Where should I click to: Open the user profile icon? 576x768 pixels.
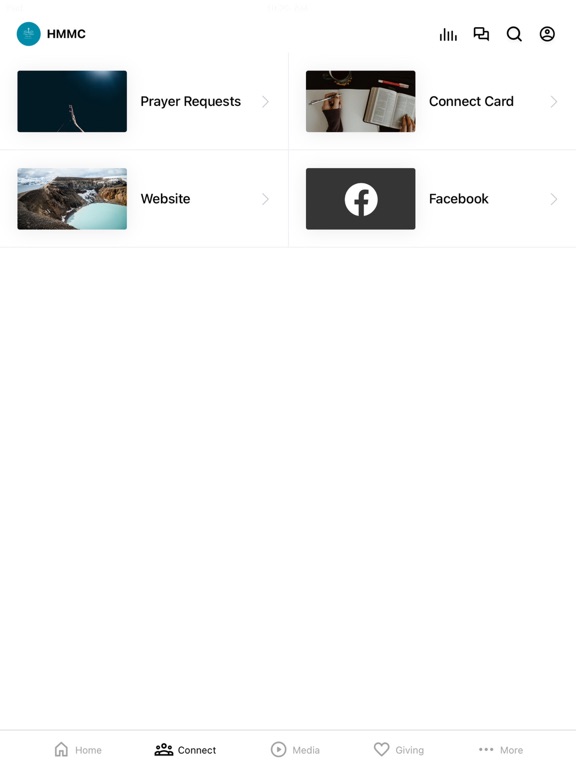point(547,34)
